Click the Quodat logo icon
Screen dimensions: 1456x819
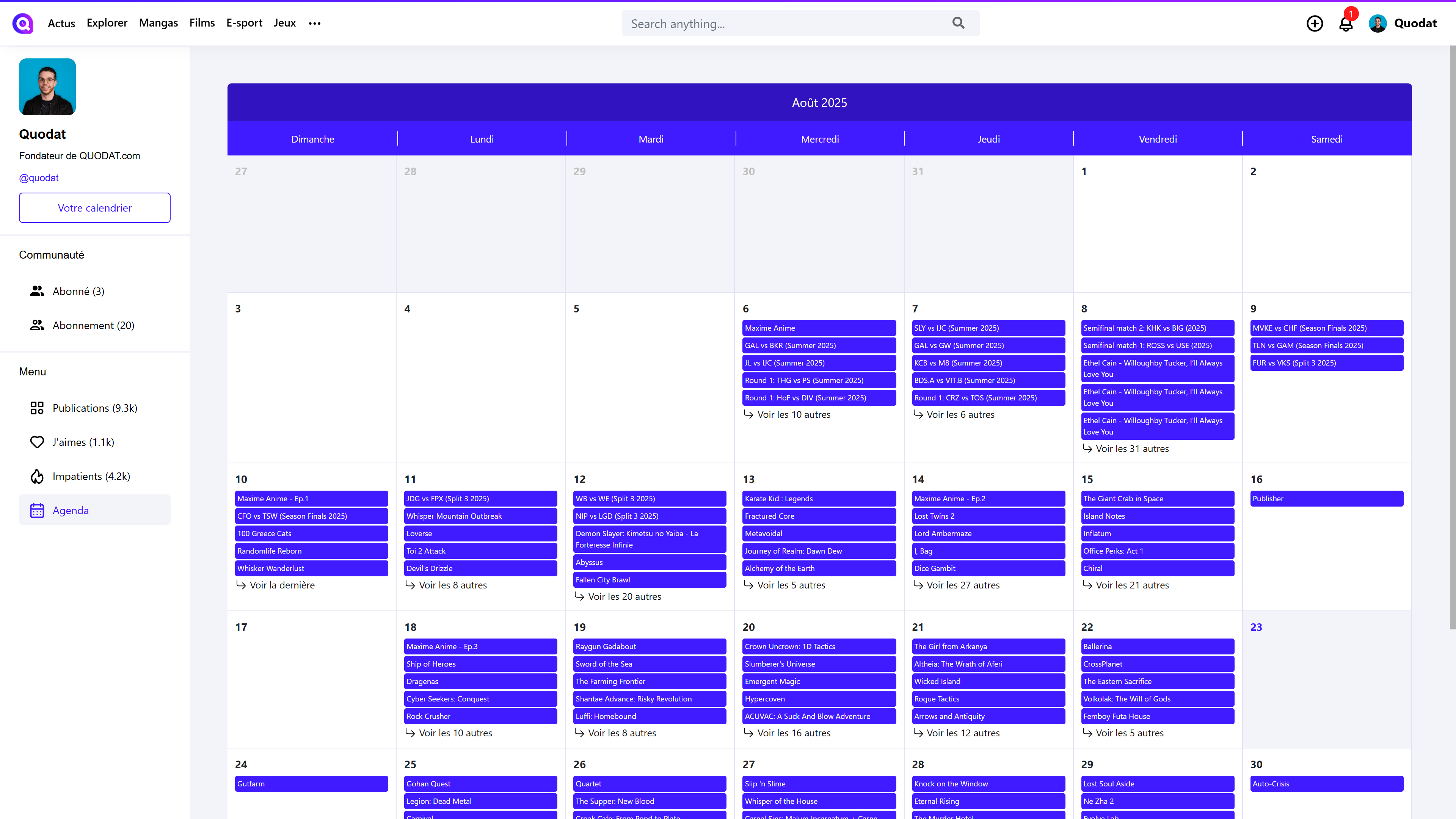23,23
